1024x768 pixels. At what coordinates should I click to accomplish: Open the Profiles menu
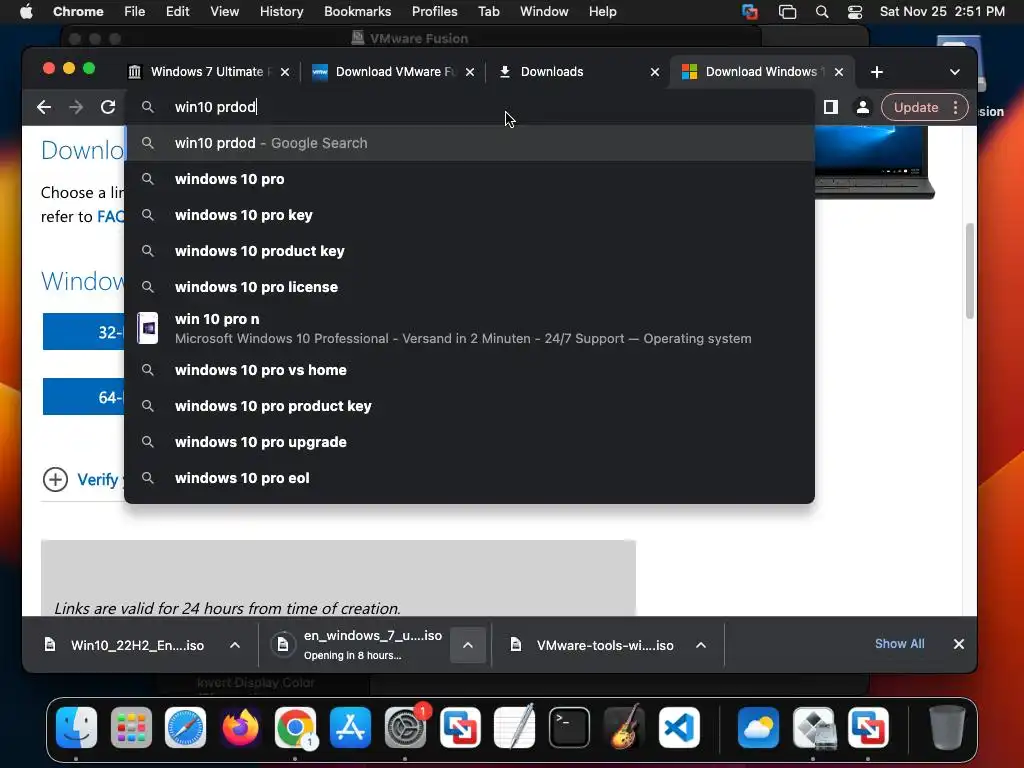tap(434, 12)
